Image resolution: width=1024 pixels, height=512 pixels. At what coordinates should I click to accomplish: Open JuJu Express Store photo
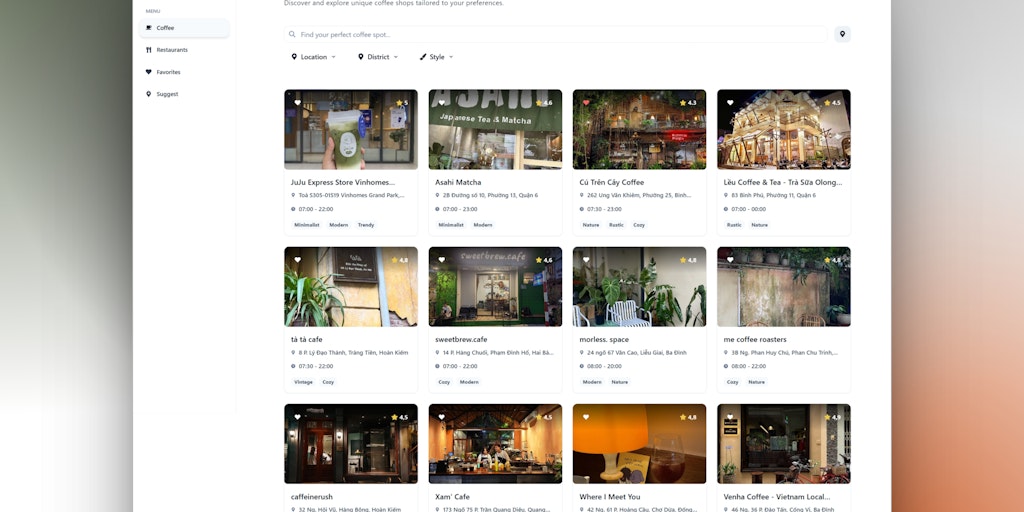[351, 129]
